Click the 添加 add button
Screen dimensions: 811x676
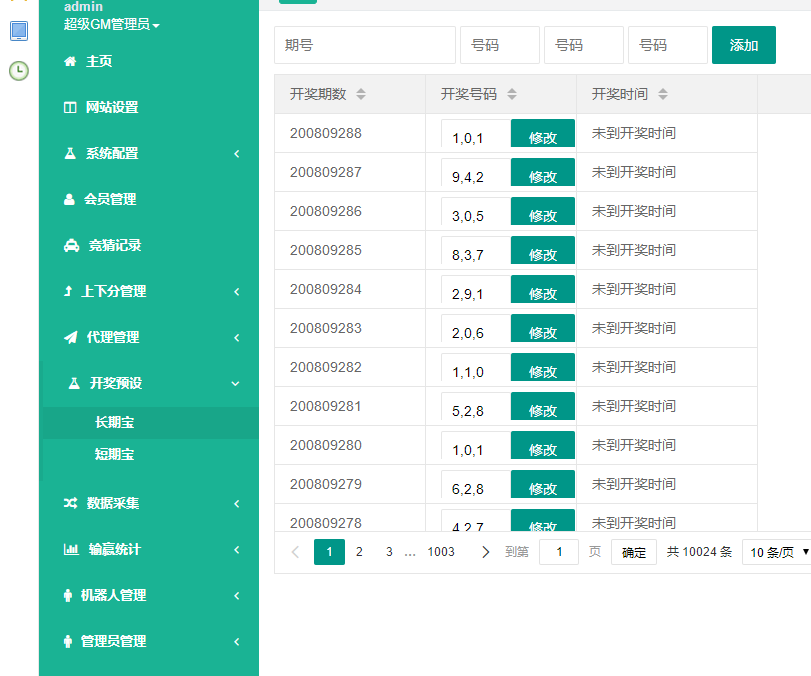pyautogui.click(x=743, y=44)
